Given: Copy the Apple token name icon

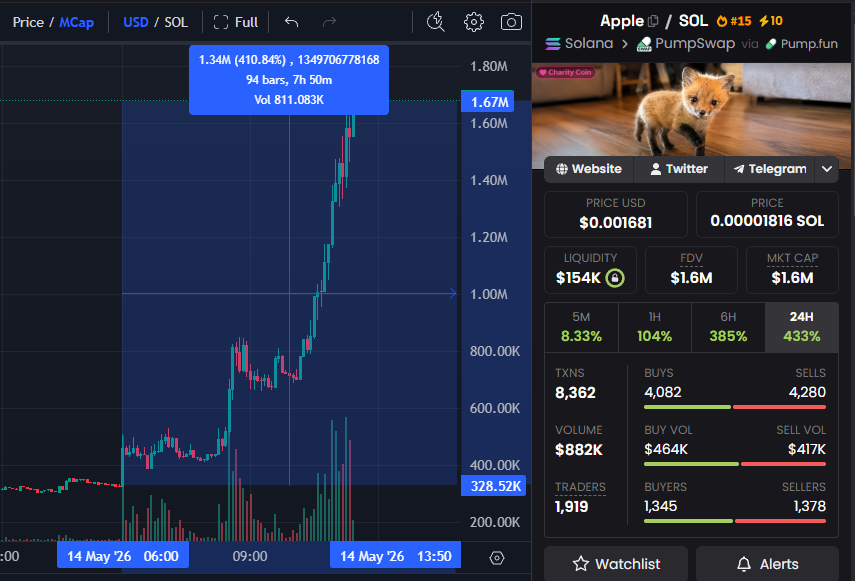Looking at the screenshot, I should [x=653, y=21].
